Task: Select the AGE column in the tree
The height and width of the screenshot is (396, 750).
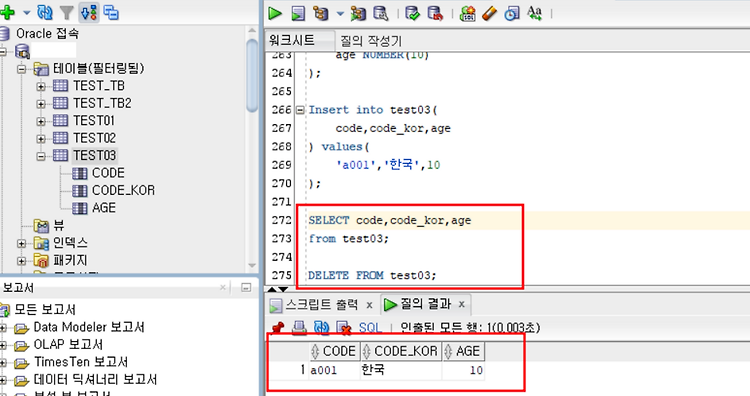Action: (x=104, y=208)
